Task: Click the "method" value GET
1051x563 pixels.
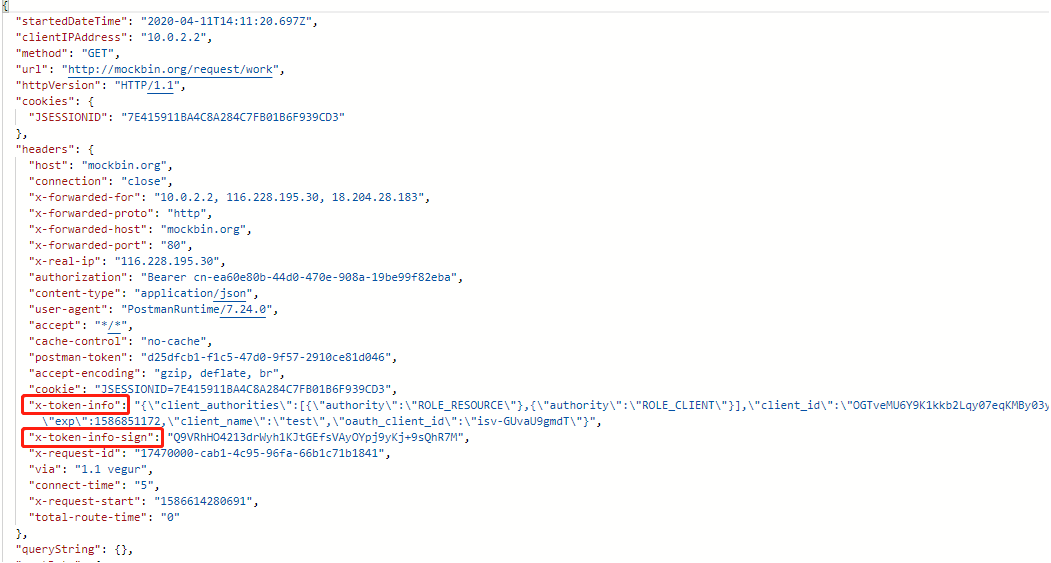Action: [100, 53]
